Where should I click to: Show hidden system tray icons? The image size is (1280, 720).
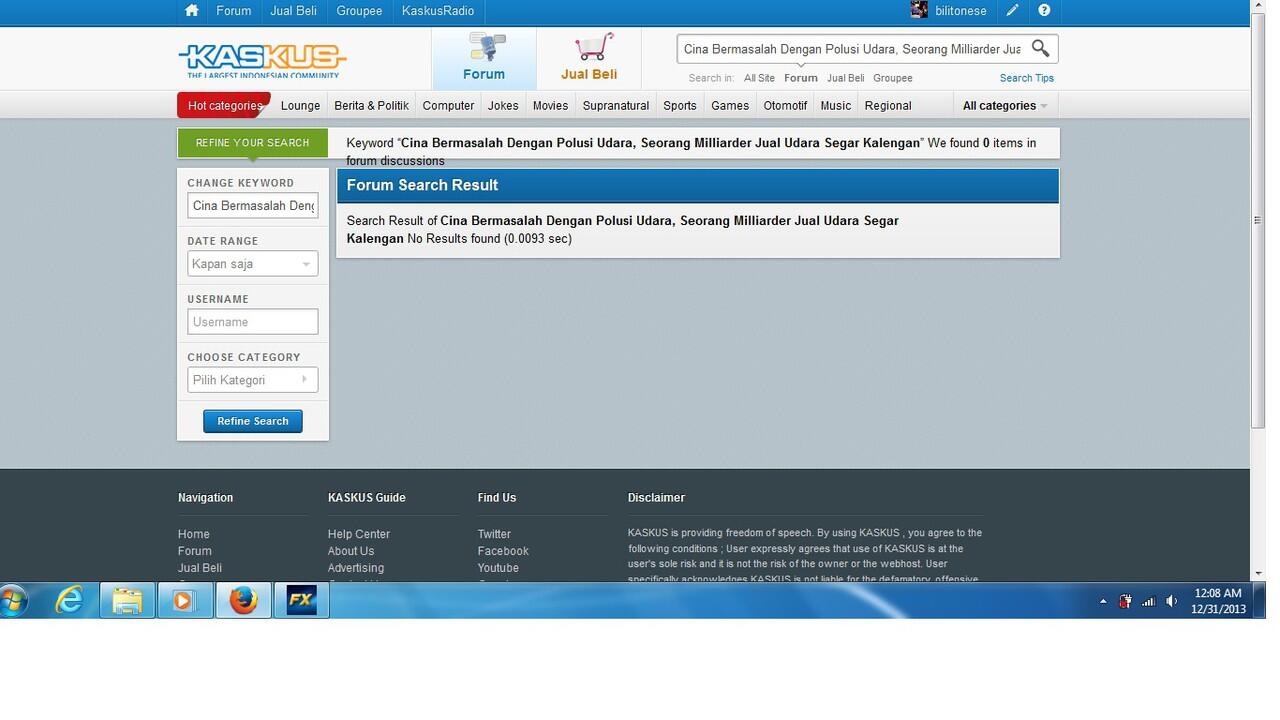[x=1103, y=602]
